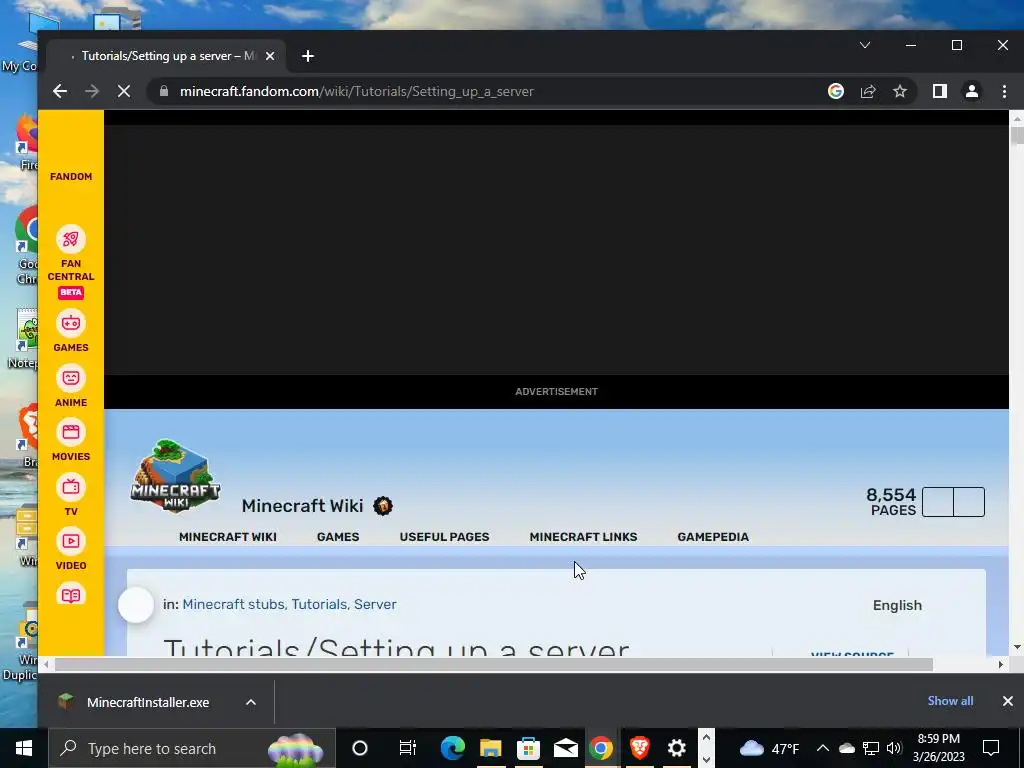This screenshot has width=1024, height=768.
Task: Open the English language dropdown
Action: click(x=897, y=605)
